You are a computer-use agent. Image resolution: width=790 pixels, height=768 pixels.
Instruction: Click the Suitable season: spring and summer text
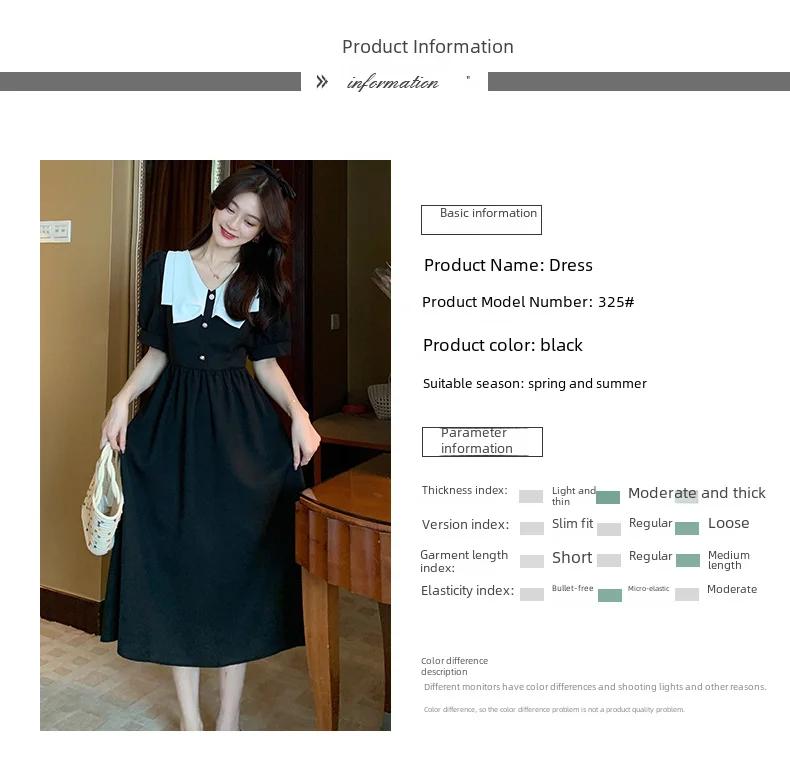(x=535, y=383)
